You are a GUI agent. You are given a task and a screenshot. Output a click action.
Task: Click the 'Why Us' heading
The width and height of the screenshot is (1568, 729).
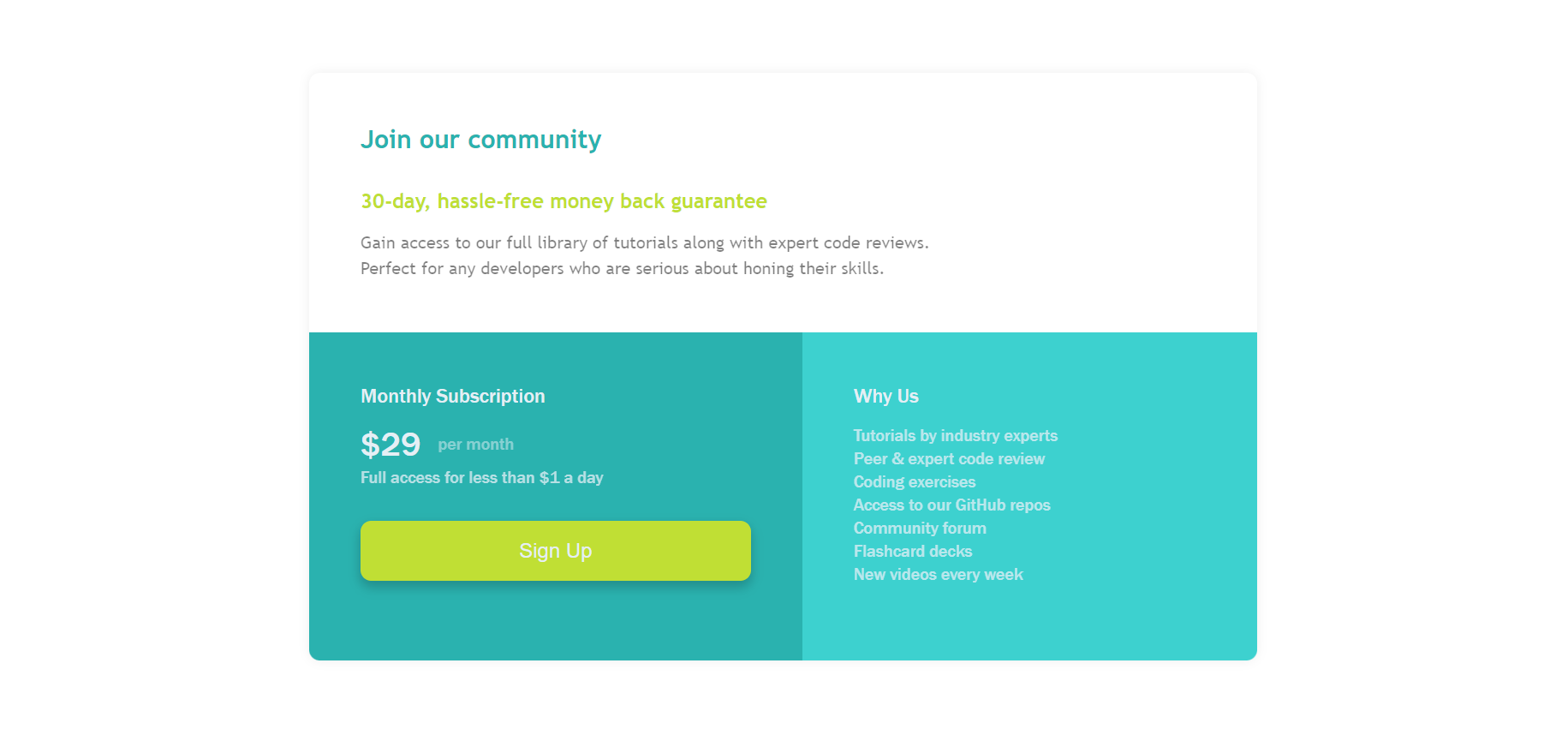(885, 397)
